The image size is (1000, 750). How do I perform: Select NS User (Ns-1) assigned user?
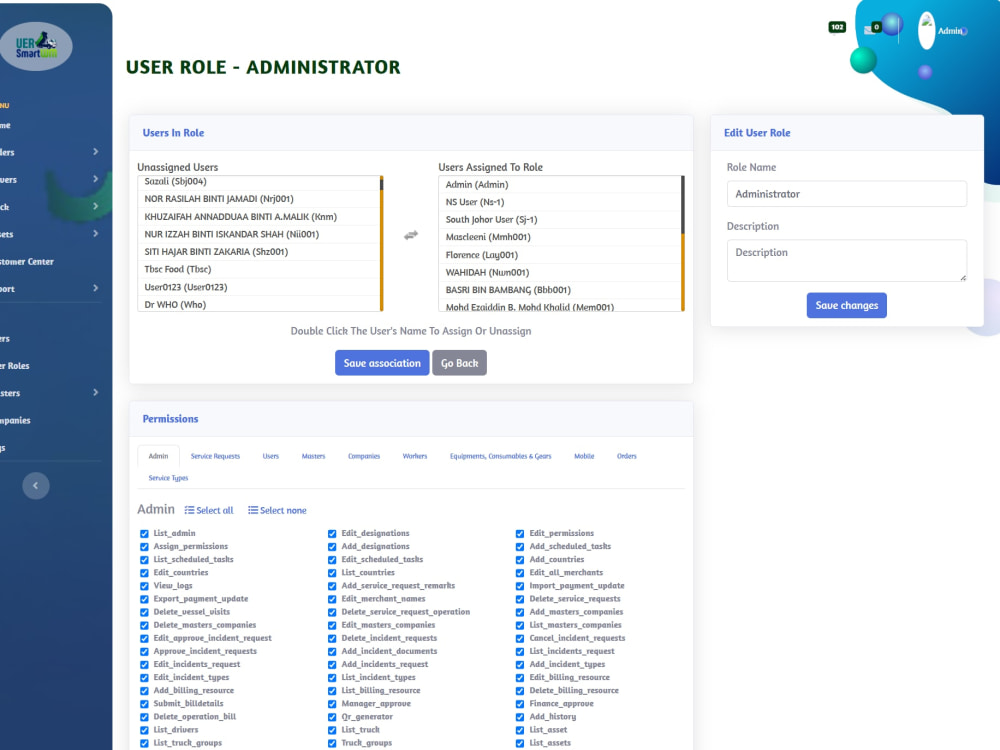point(559,202)
